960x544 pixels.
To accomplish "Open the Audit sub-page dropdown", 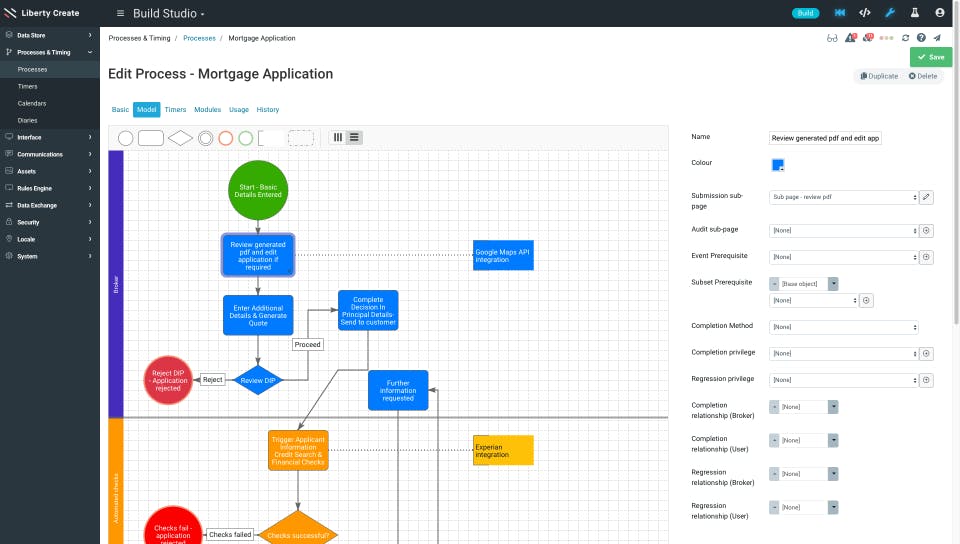I will point(844,231).
